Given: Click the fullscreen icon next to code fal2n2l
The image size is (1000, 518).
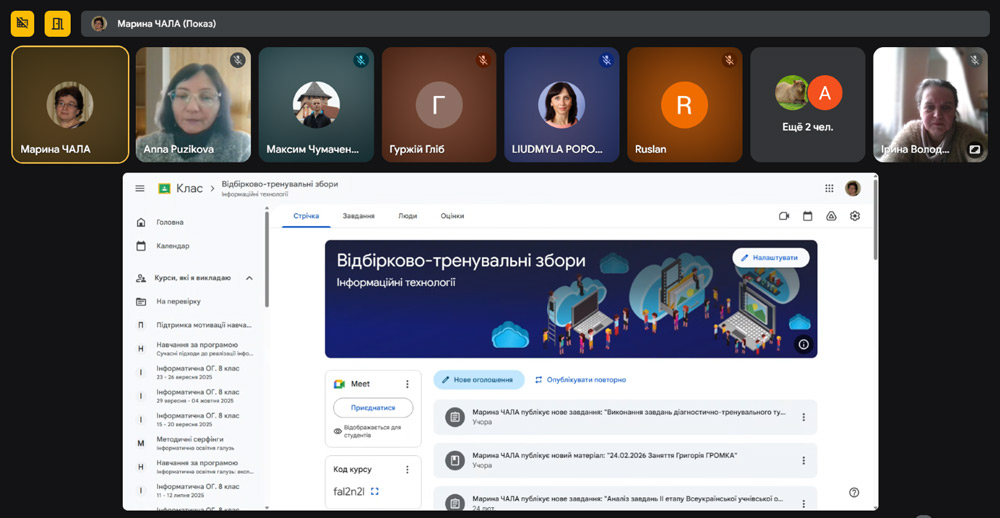Looking at the screenshot, I should 375,491.
